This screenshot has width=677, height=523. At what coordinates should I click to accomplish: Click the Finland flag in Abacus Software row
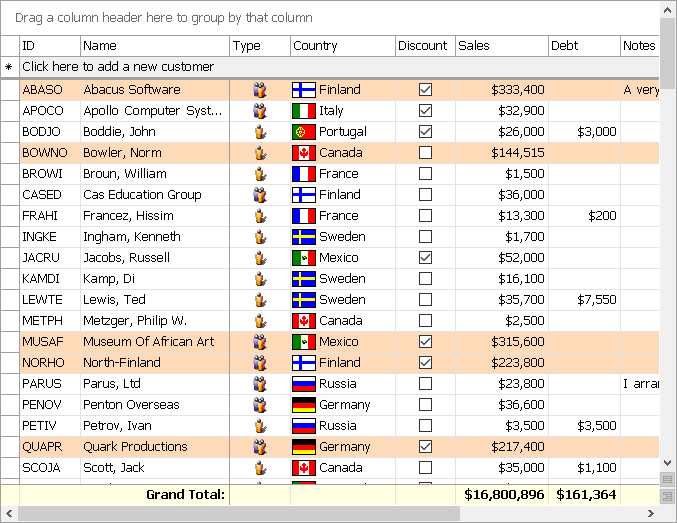point(303,90)
